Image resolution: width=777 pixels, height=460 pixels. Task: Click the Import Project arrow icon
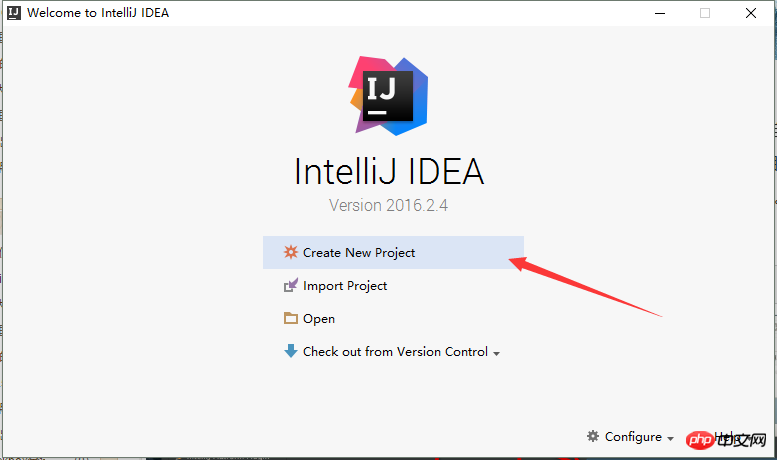291,285
